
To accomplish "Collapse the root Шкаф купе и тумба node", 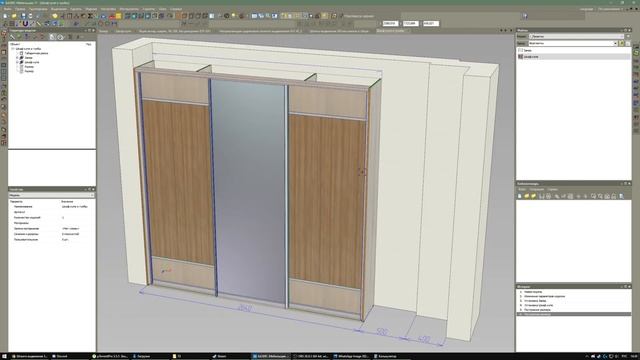I will tap(13, 49).
